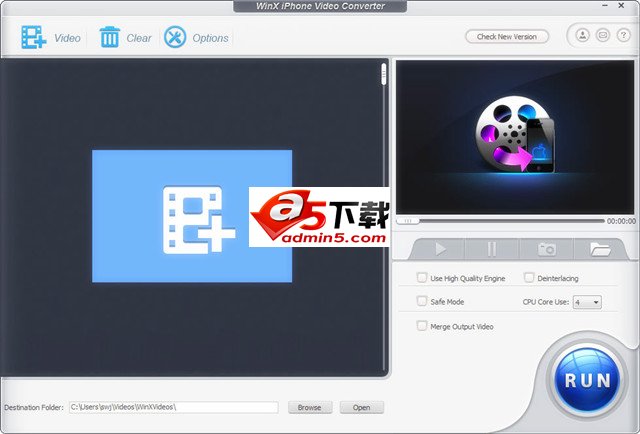
Task: Open the snapshot folder icon
Action: [600, 249]
